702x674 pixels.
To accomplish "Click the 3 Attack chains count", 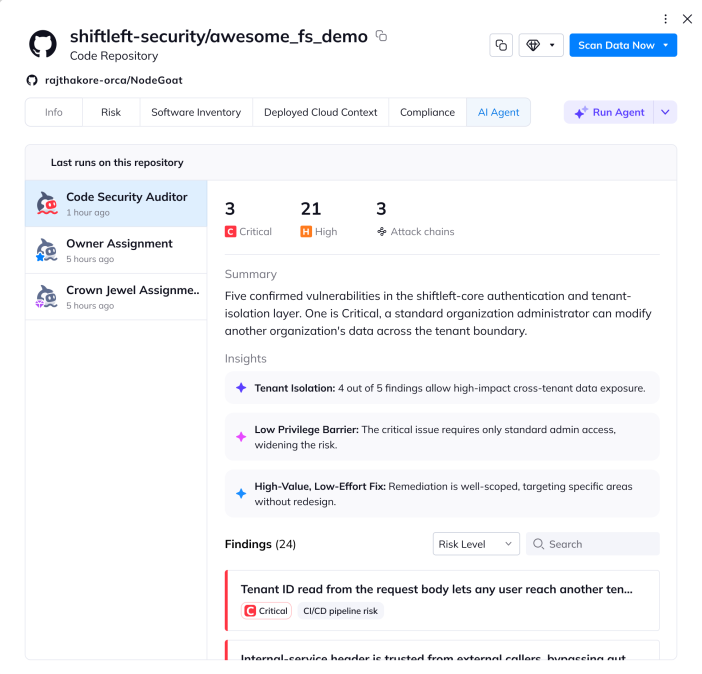I will (381, 209).
